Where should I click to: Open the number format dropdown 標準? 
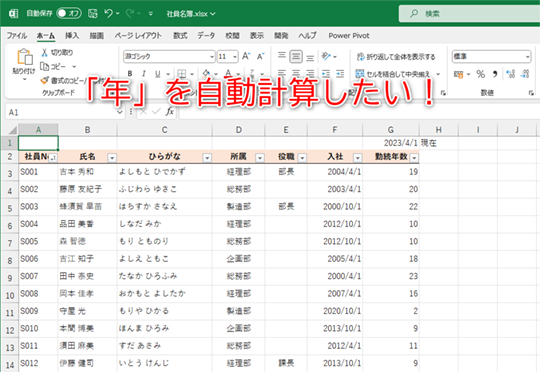[527, 56]
